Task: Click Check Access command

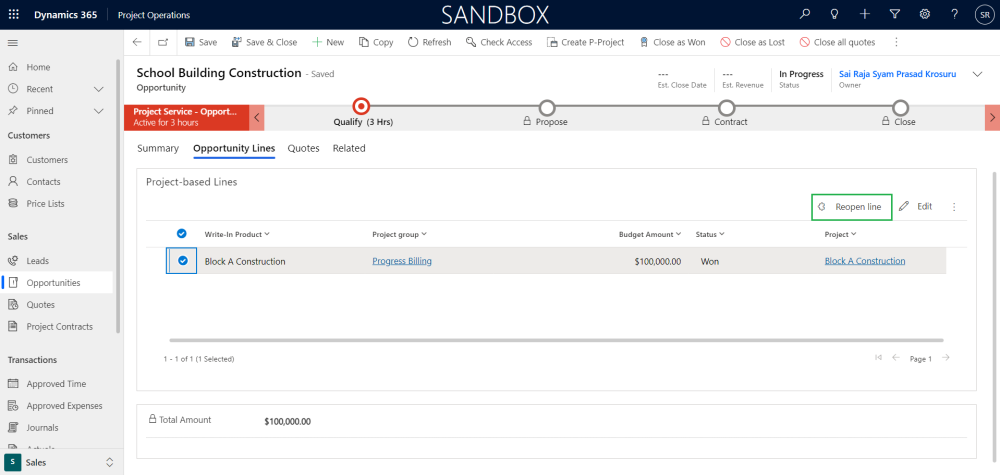Action: pos(499,42)
